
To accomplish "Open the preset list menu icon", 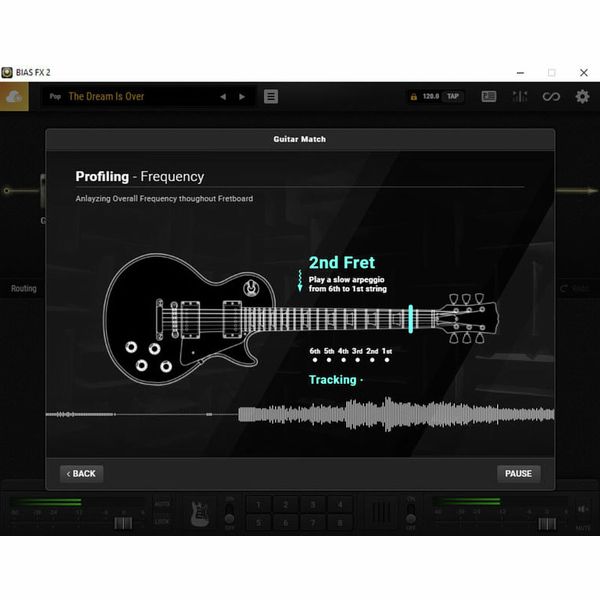I will pyautogui.click(x=271, y=97).
